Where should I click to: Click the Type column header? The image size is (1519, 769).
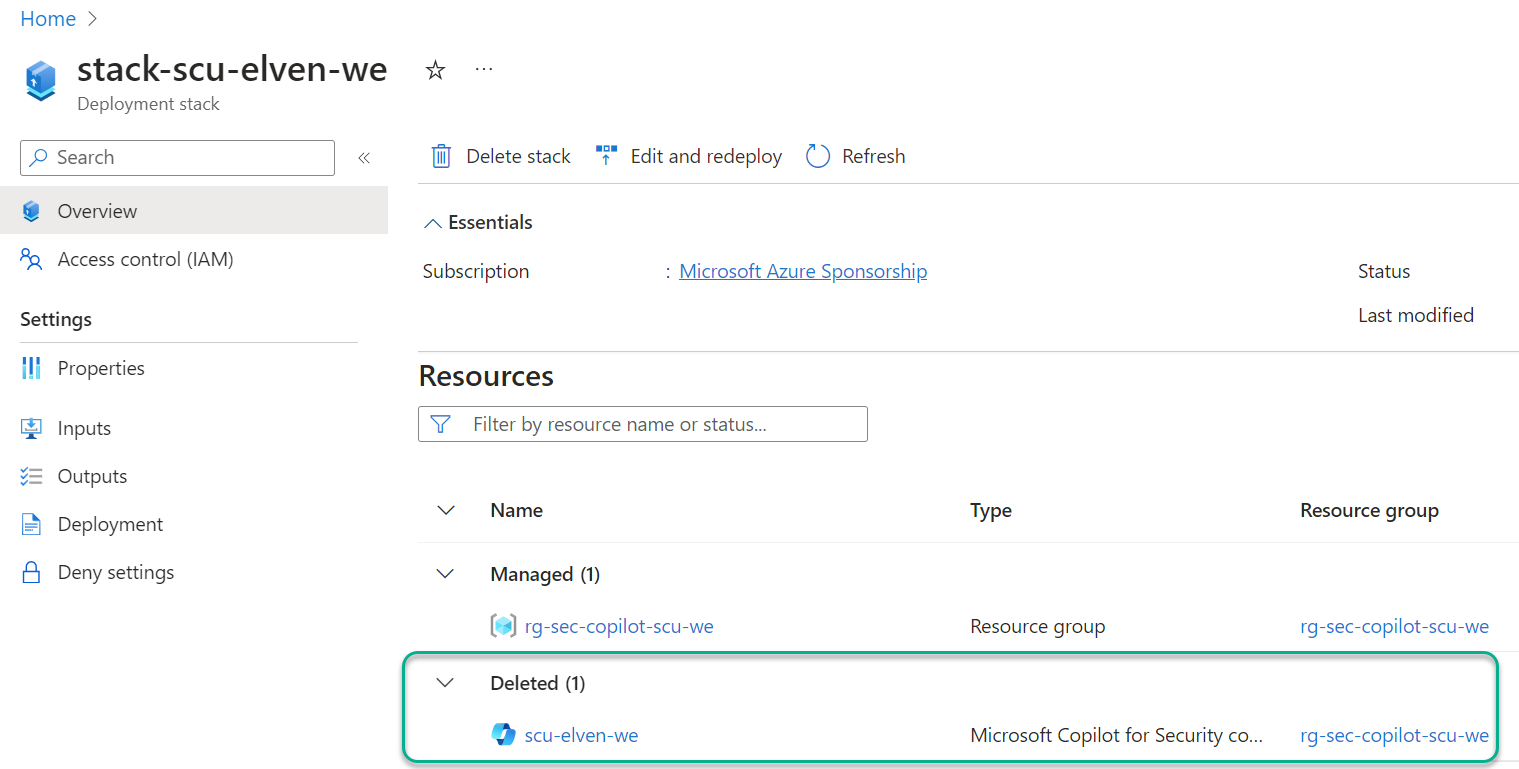991,510
